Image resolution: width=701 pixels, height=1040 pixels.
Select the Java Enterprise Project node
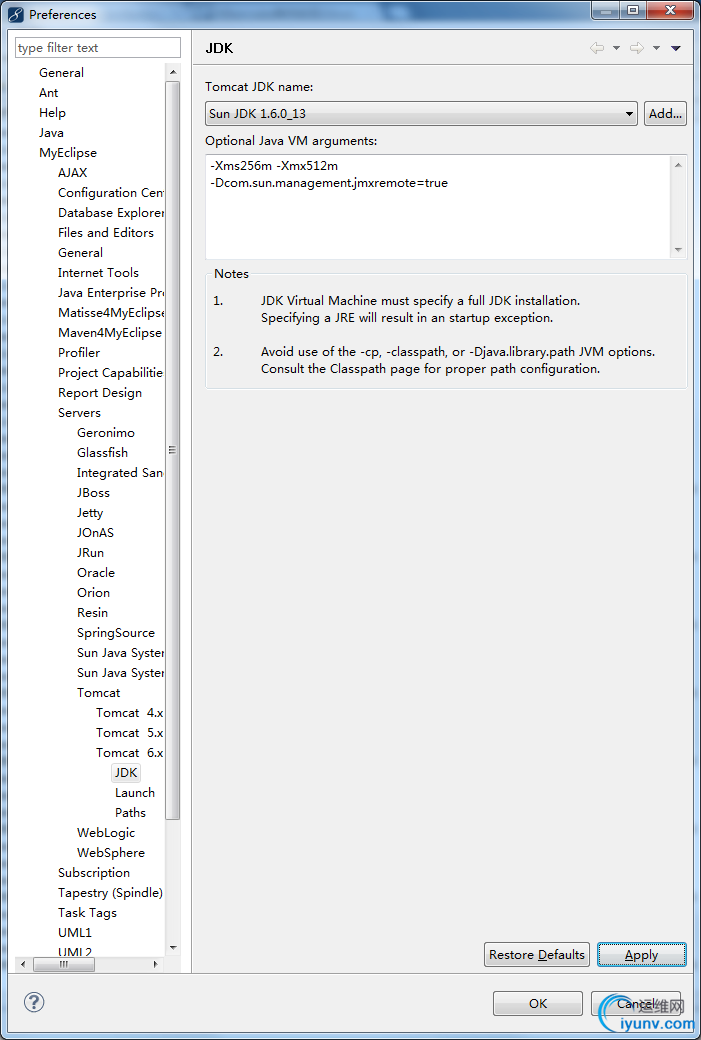point(111,292)
